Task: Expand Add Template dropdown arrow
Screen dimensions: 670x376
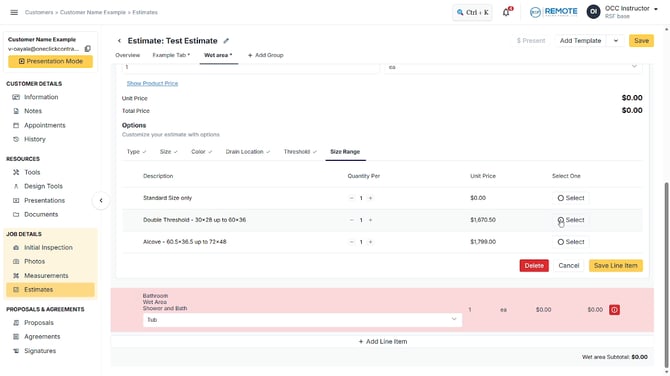Action: tap(616, 41)
